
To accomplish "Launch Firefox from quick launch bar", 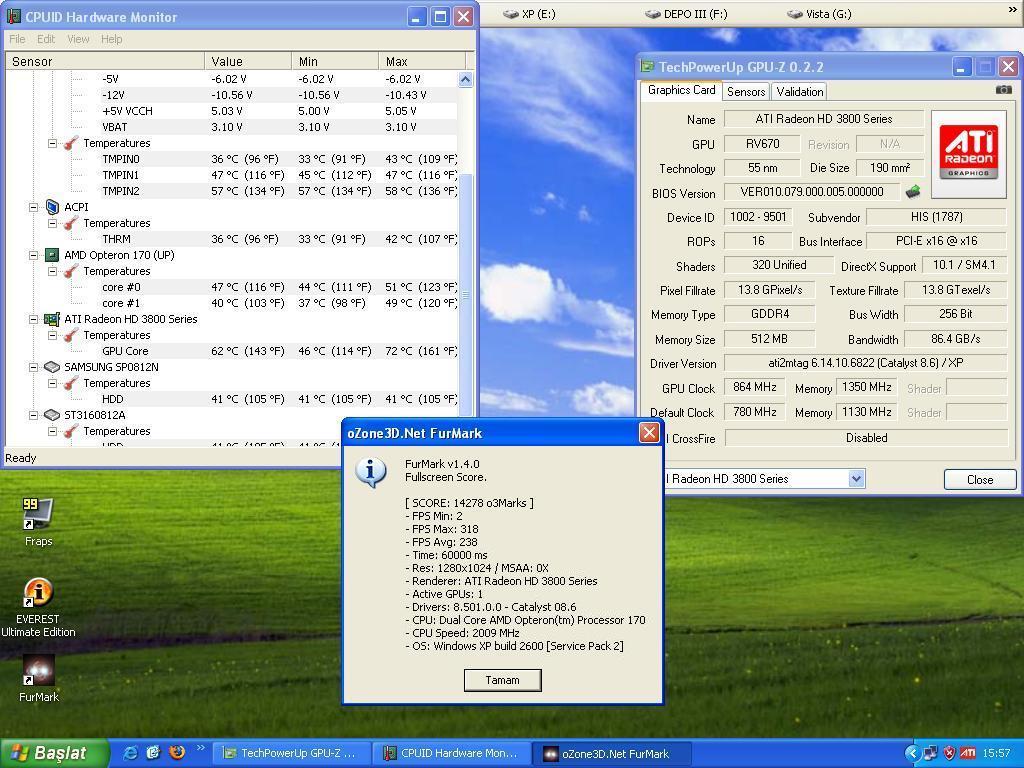I will pyautogui.click(x=176, y=753).
